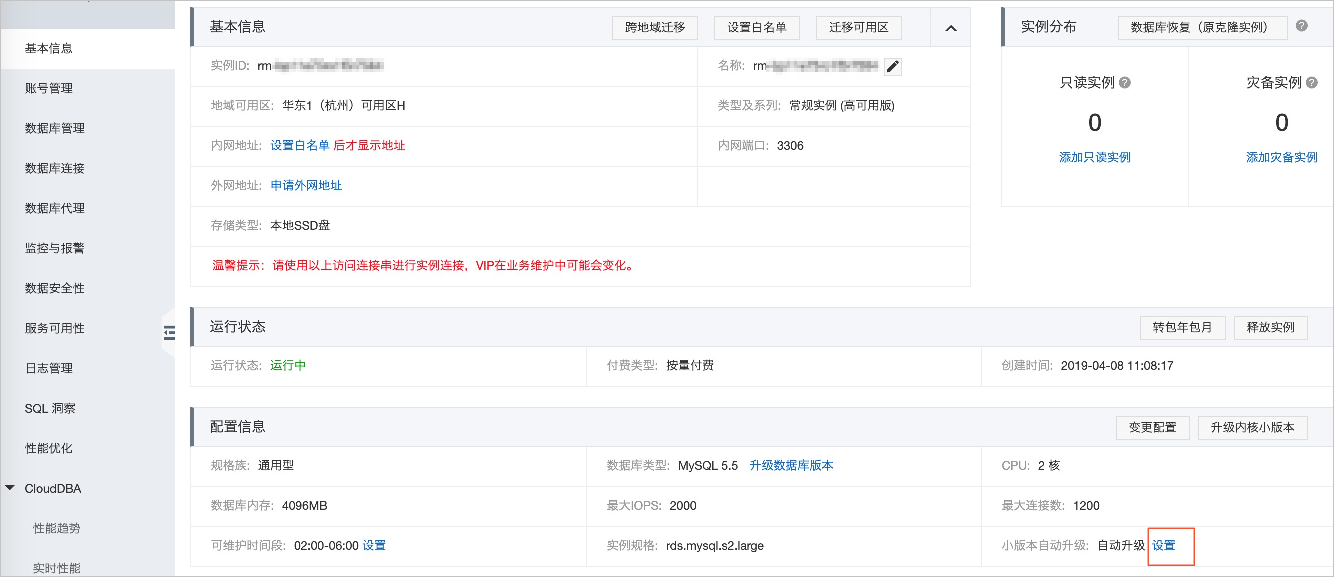
Task: Open 数据安全性 in the sidebar
Action: coord(55,288)
